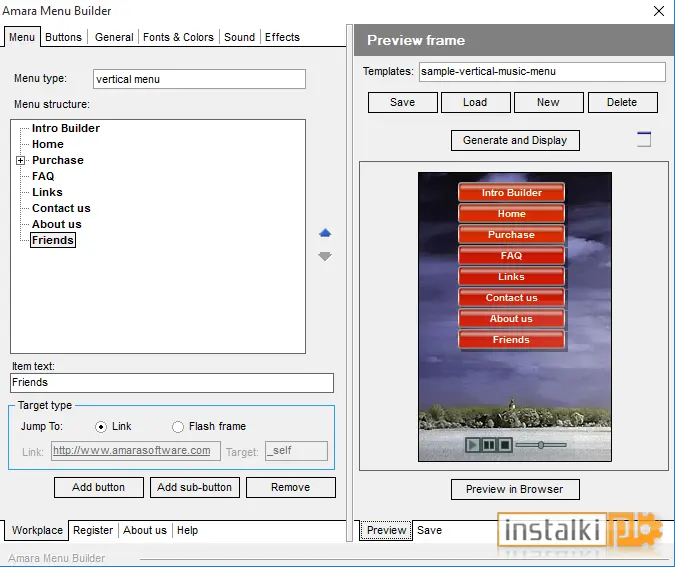Open the Effects tab
The image size is (675, 567).
pos(282,37)
